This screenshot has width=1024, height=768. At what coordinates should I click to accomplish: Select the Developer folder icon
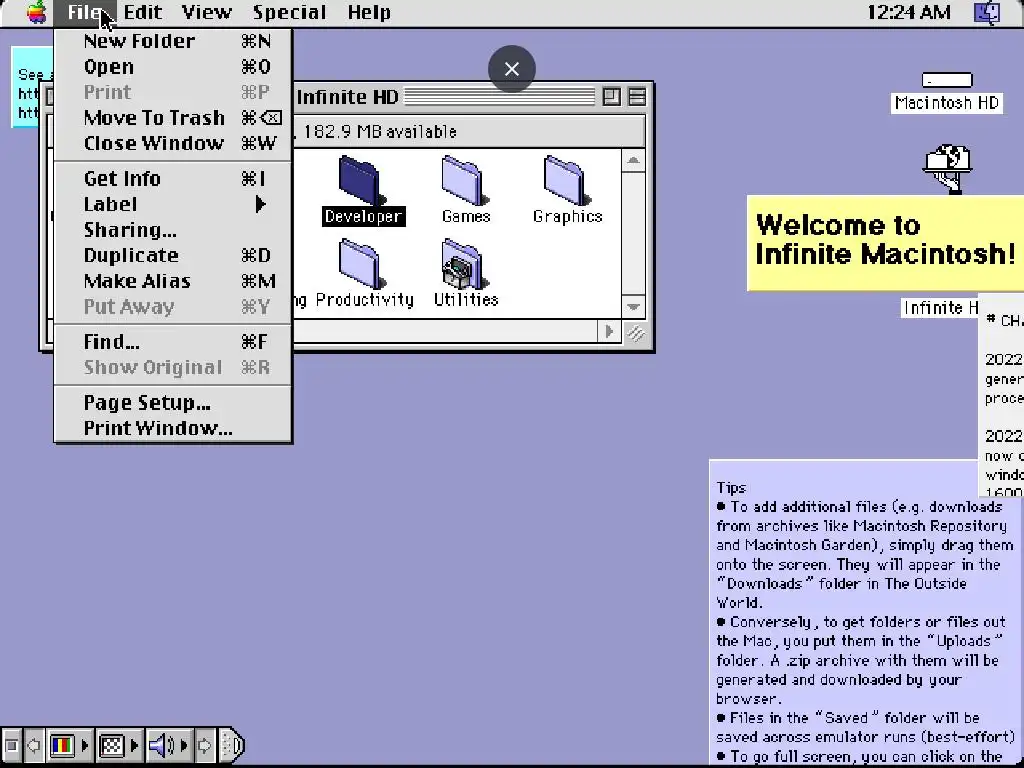(x=360, y=180)
